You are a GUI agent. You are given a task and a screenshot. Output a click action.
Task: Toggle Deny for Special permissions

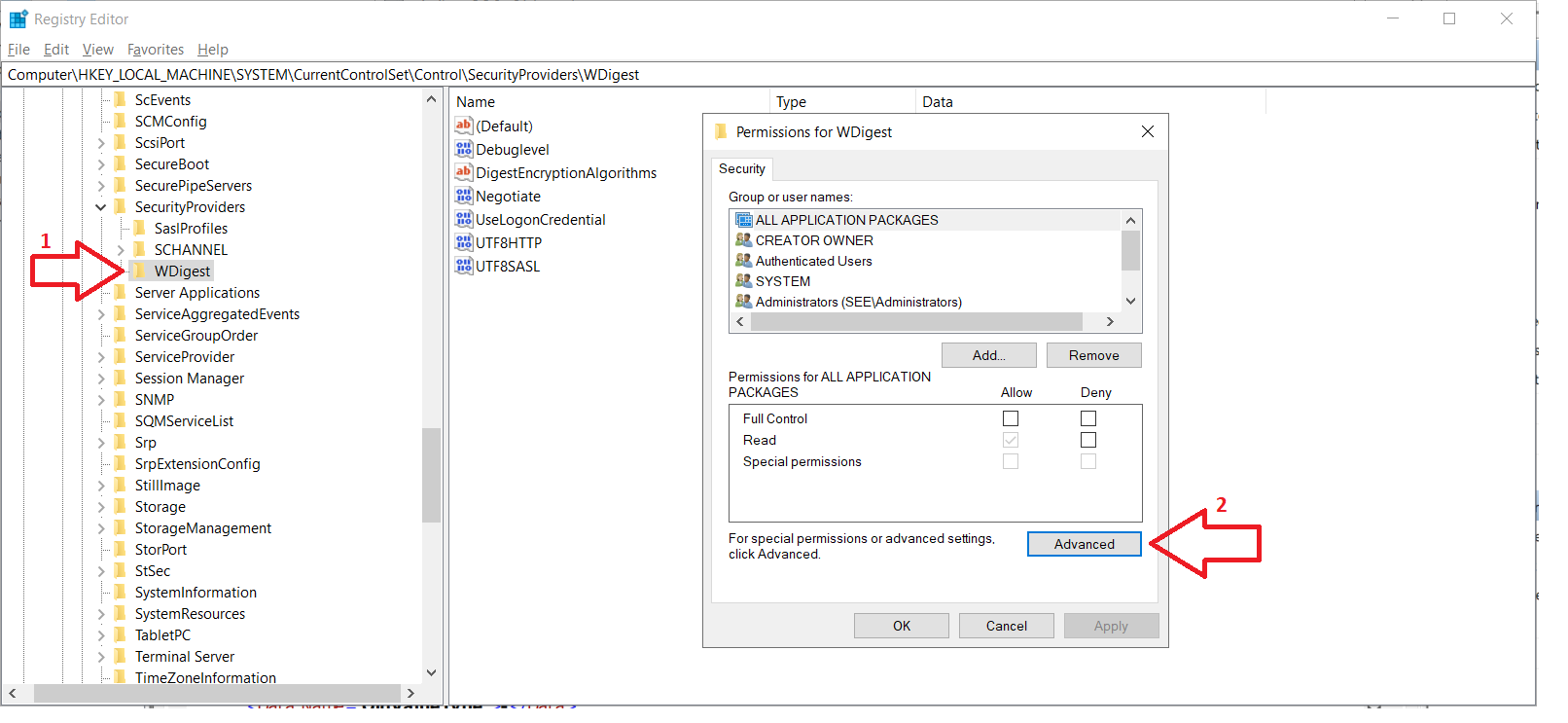[x=1088, y=461]
